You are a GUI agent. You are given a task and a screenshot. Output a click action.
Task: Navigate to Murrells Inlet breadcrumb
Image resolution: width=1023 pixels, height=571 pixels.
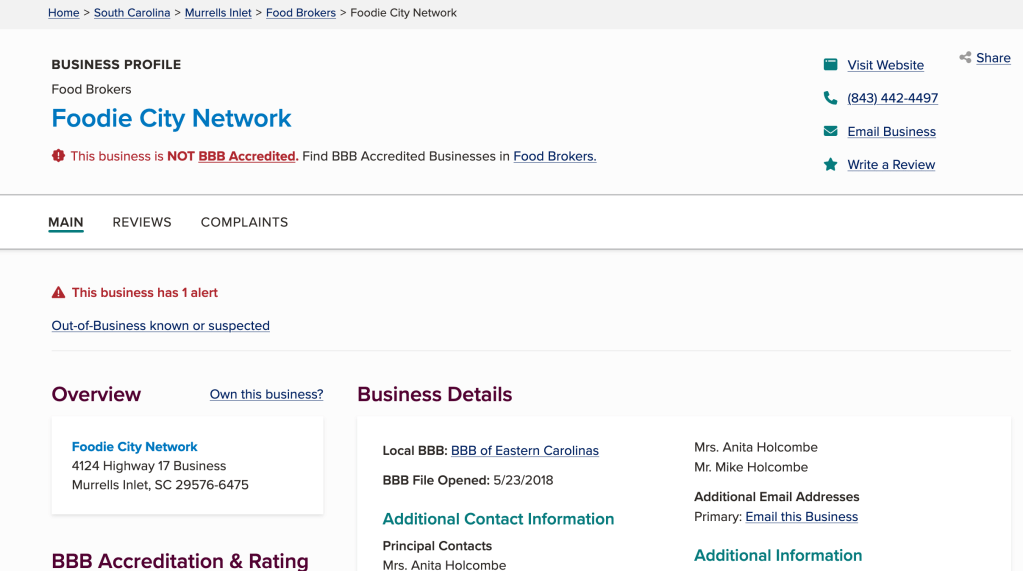(x=218, y=13)
